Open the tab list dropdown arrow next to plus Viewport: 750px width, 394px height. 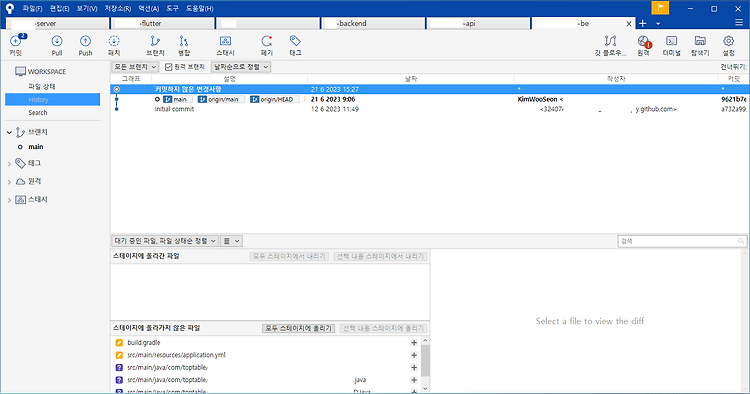click(658, 23)
